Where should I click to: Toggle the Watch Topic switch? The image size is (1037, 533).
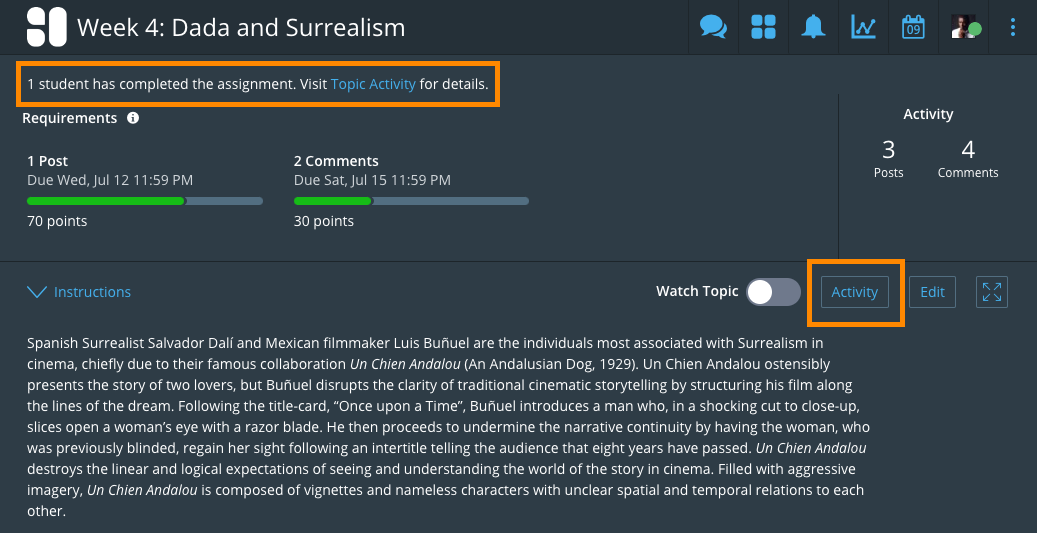click(774, 292)
